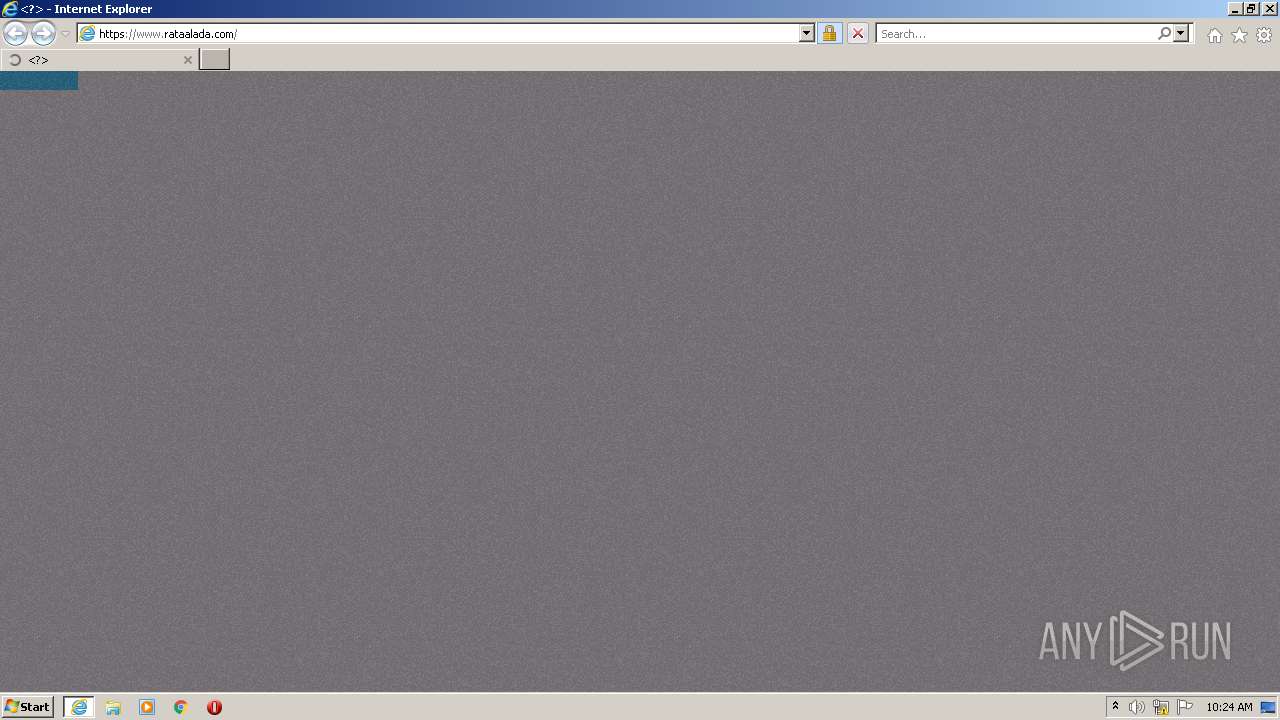Expand search provider dropdown arrow
1280x720 pixels.
tap(1181, 34)
